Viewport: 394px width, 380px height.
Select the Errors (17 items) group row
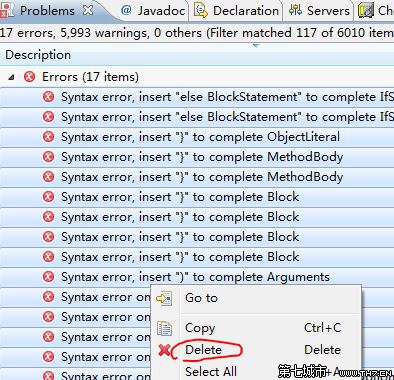click(x=197, y=77)
